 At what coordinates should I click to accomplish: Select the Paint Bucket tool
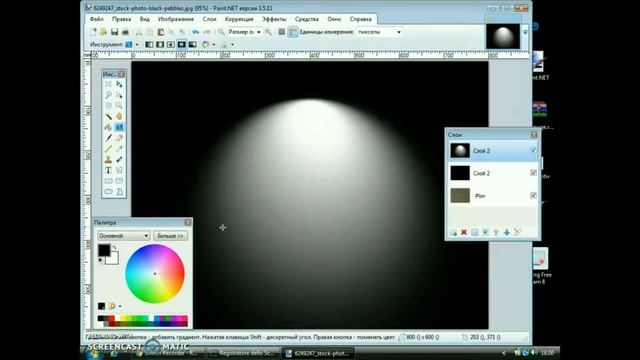(108, 127)
